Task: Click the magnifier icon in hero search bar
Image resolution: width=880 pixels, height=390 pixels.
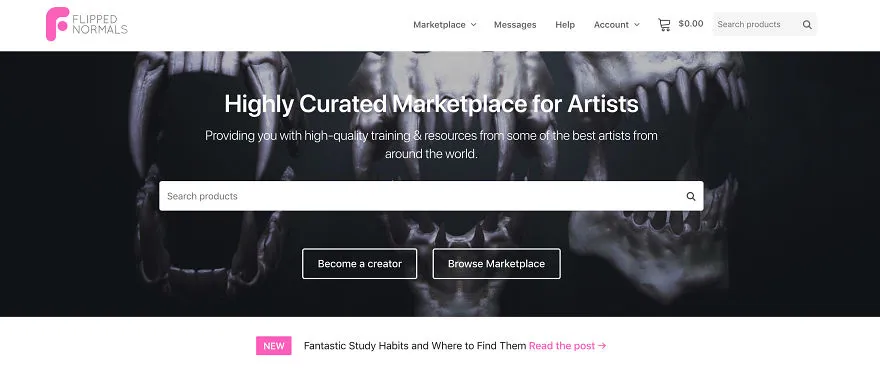Action: tap(691, 196)
